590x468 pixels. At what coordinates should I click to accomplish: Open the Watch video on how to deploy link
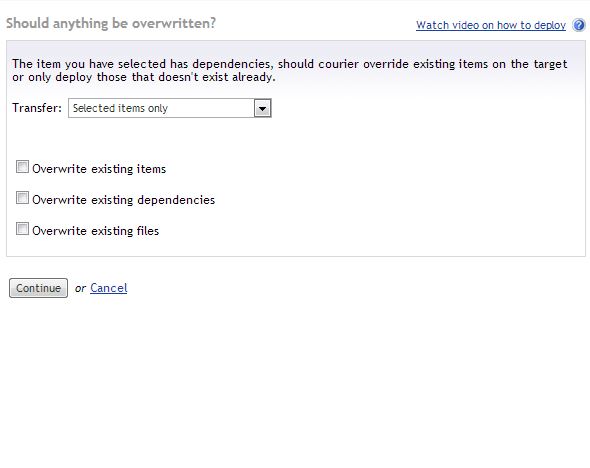(491, 25)
